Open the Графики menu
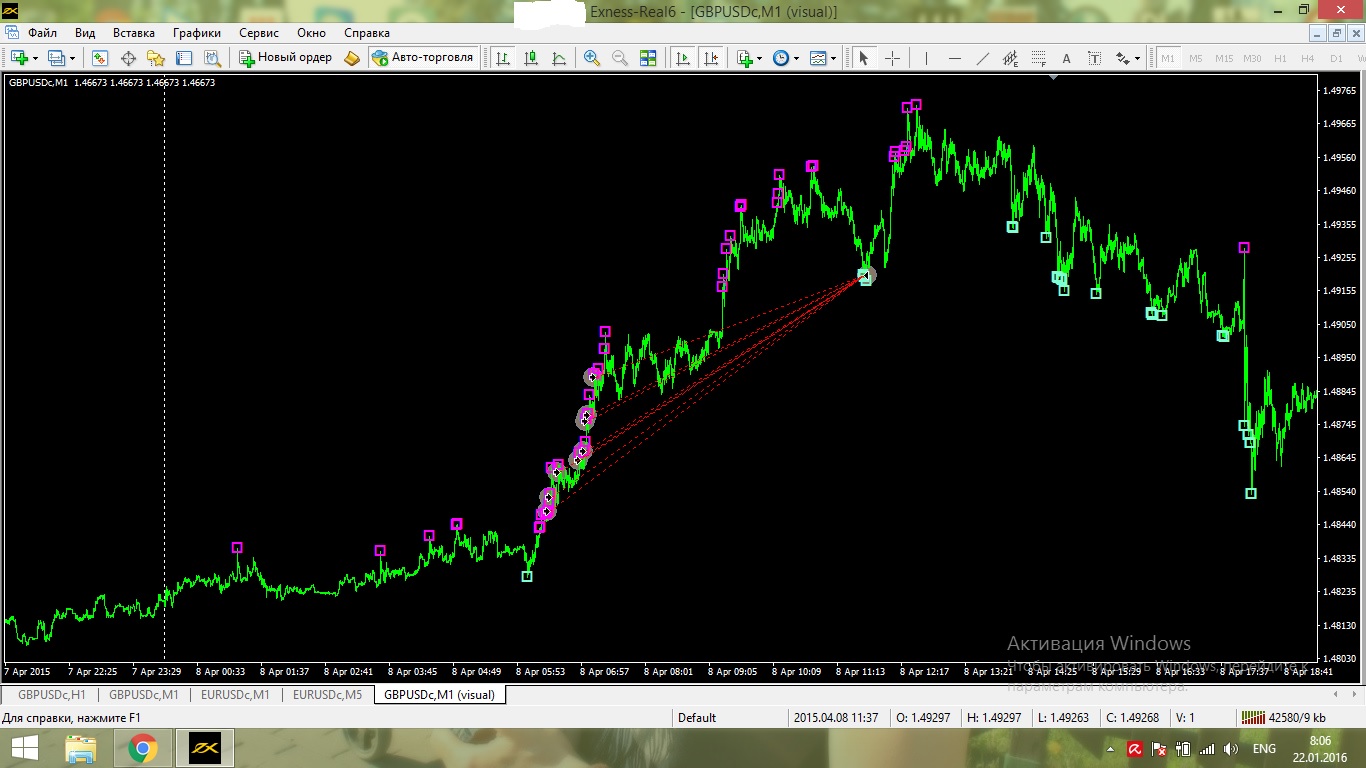The height and width of the screenshot is (768, 1366). pyautogui.click(x=197, y=33)
